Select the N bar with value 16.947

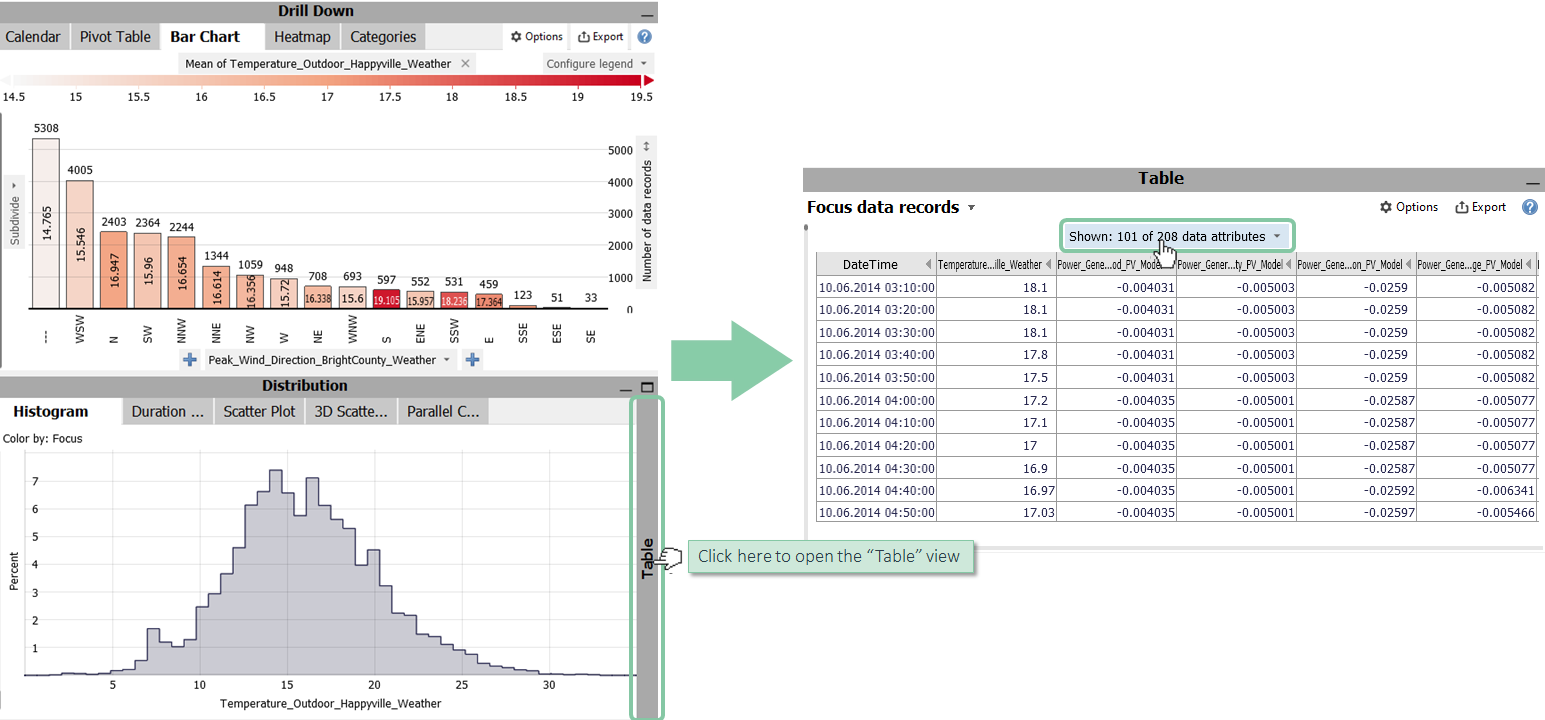[x=114, y=270]
